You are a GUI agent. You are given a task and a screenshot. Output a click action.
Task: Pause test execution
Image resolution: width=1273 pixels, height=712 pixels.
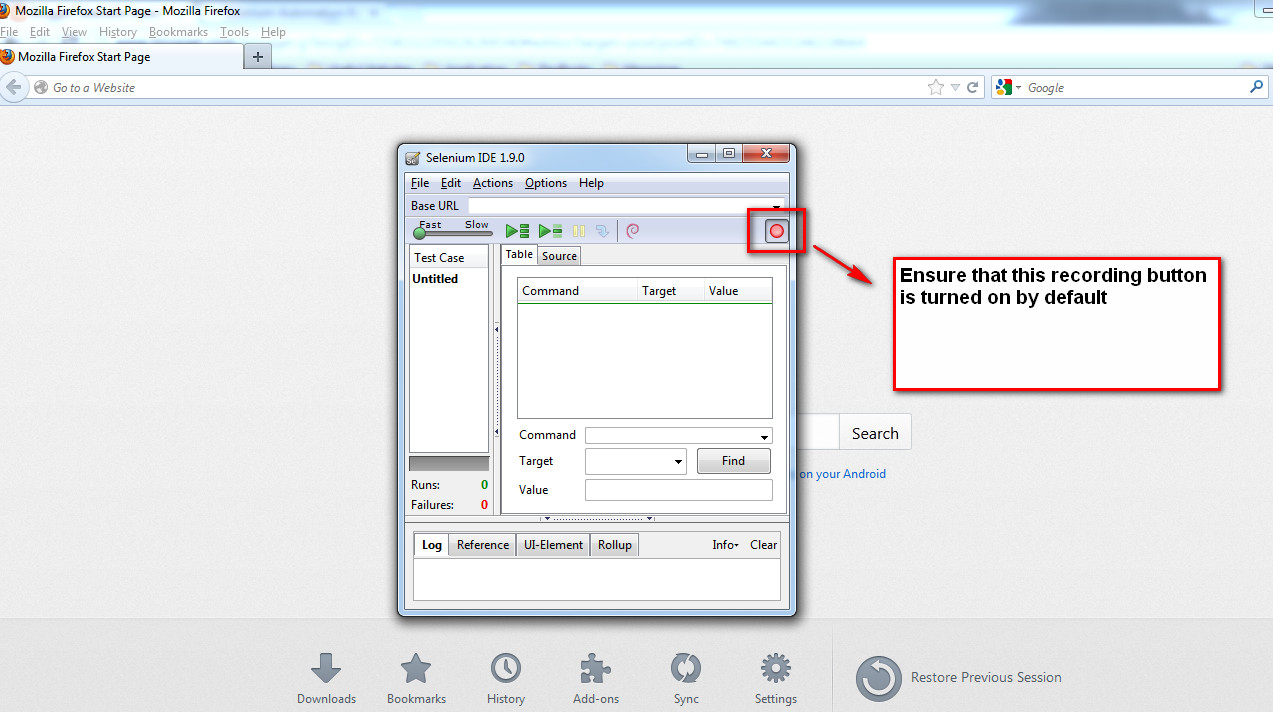click(578, 230)
